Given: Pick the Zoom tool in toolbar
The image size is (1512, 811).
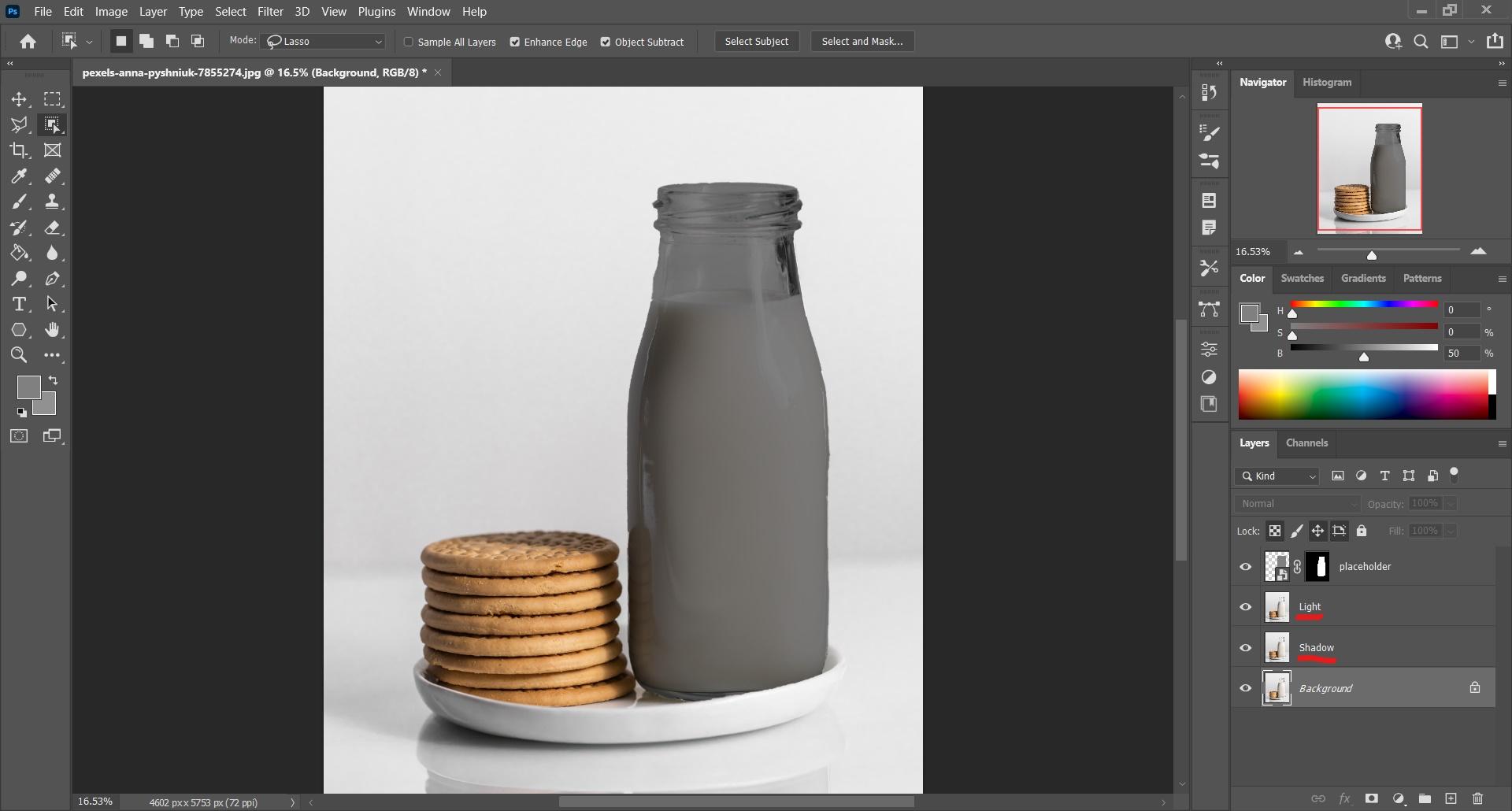Looking at the screenshot, I should (19, 355).
